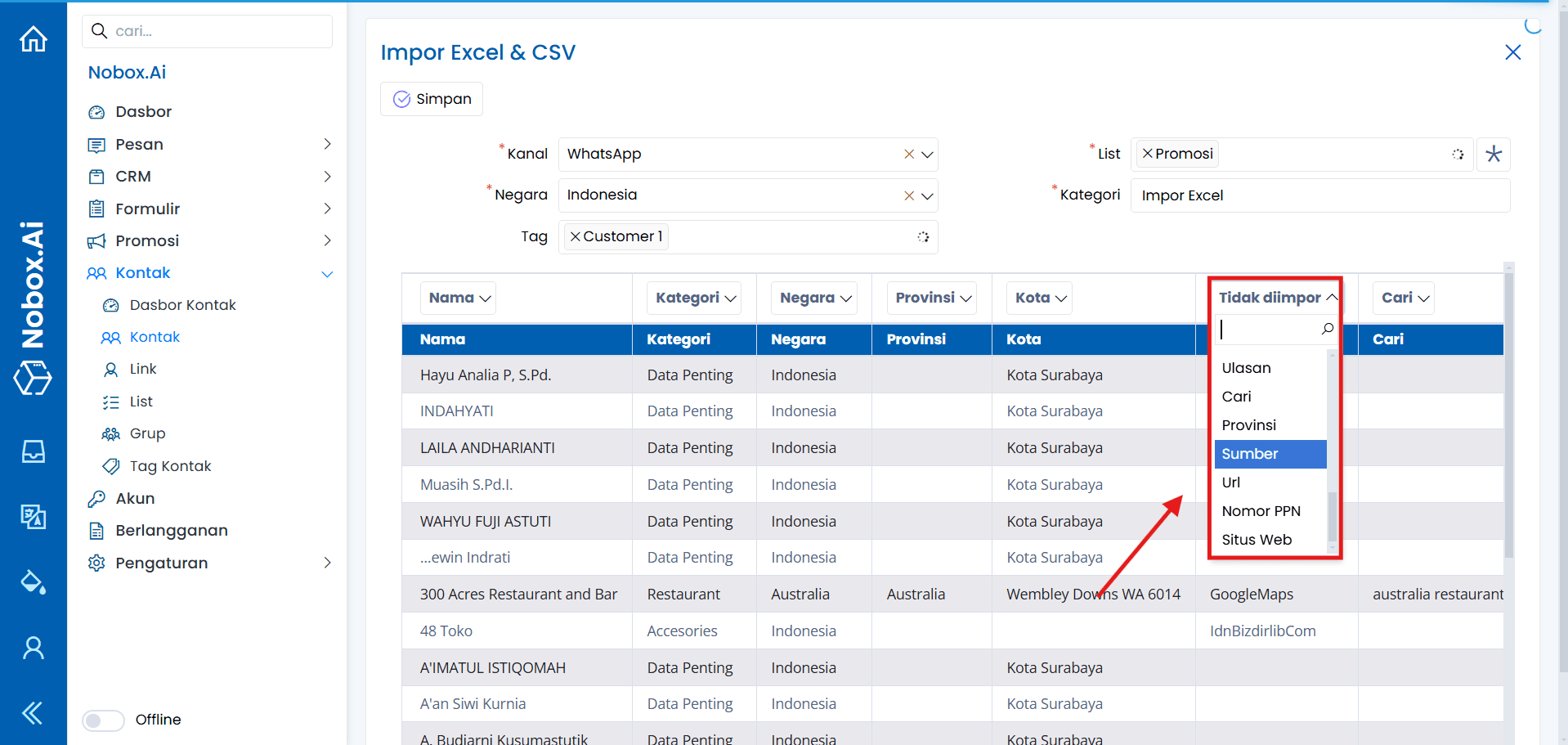
Task: Click the Simpan button
Action: tap(431, 98)
